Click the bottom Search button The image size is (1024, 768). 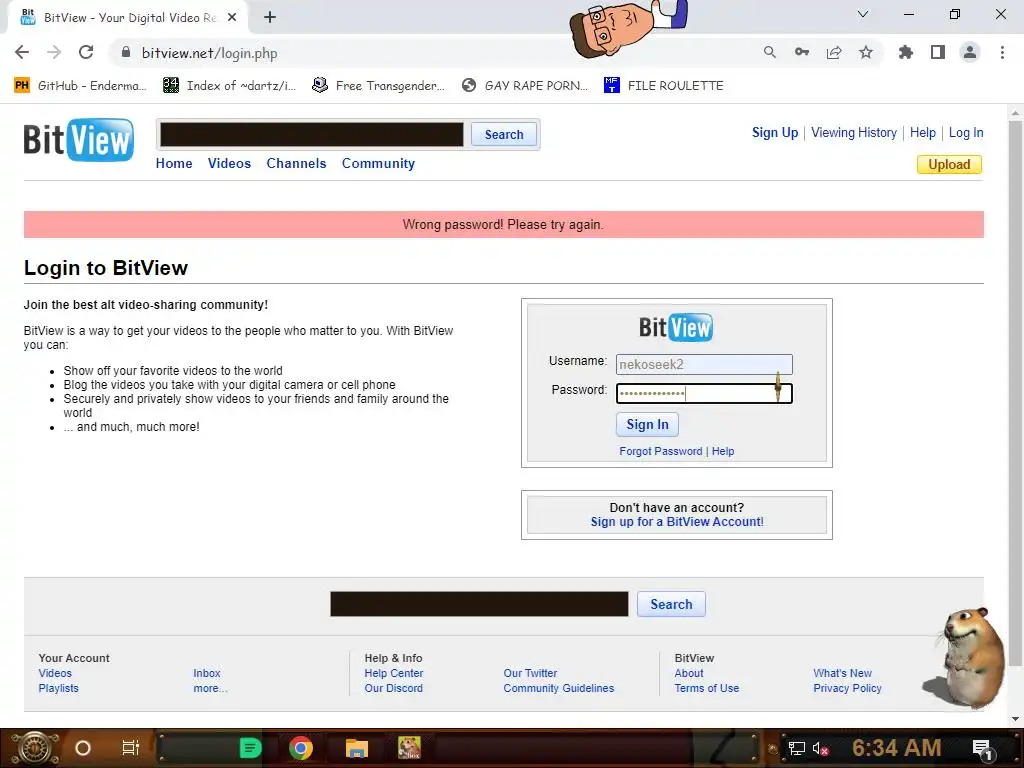(671, 604)
